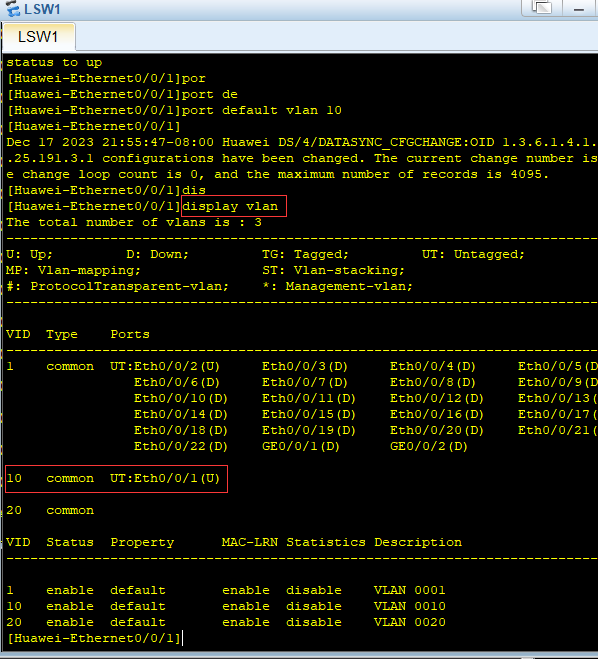Screen dimensions: 598x659
Task: Click the Ports column header
Action: (x=130, y=334)
